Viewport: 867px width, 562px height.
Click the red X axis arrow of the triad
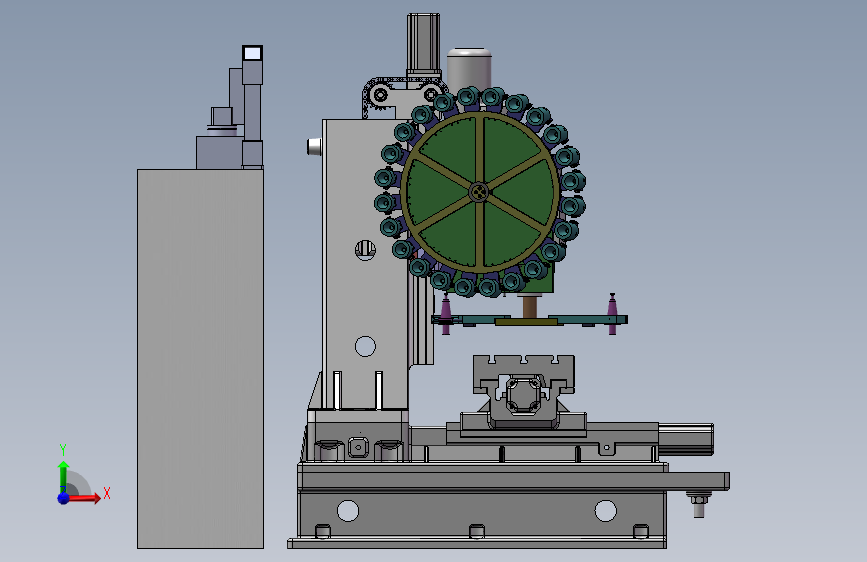point(84,498)
